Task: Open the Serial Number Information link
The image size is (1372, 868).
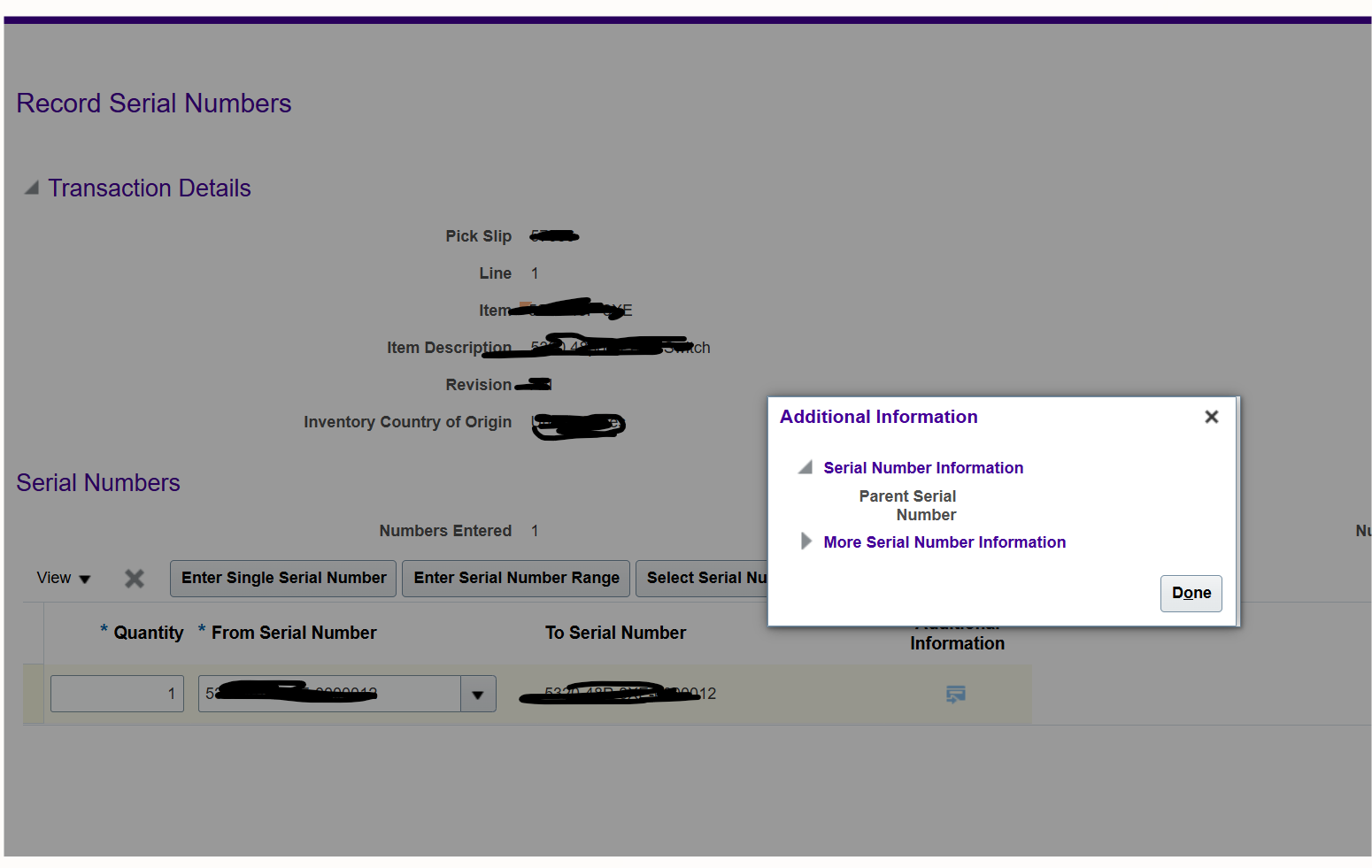Action: tap(923, 467)
